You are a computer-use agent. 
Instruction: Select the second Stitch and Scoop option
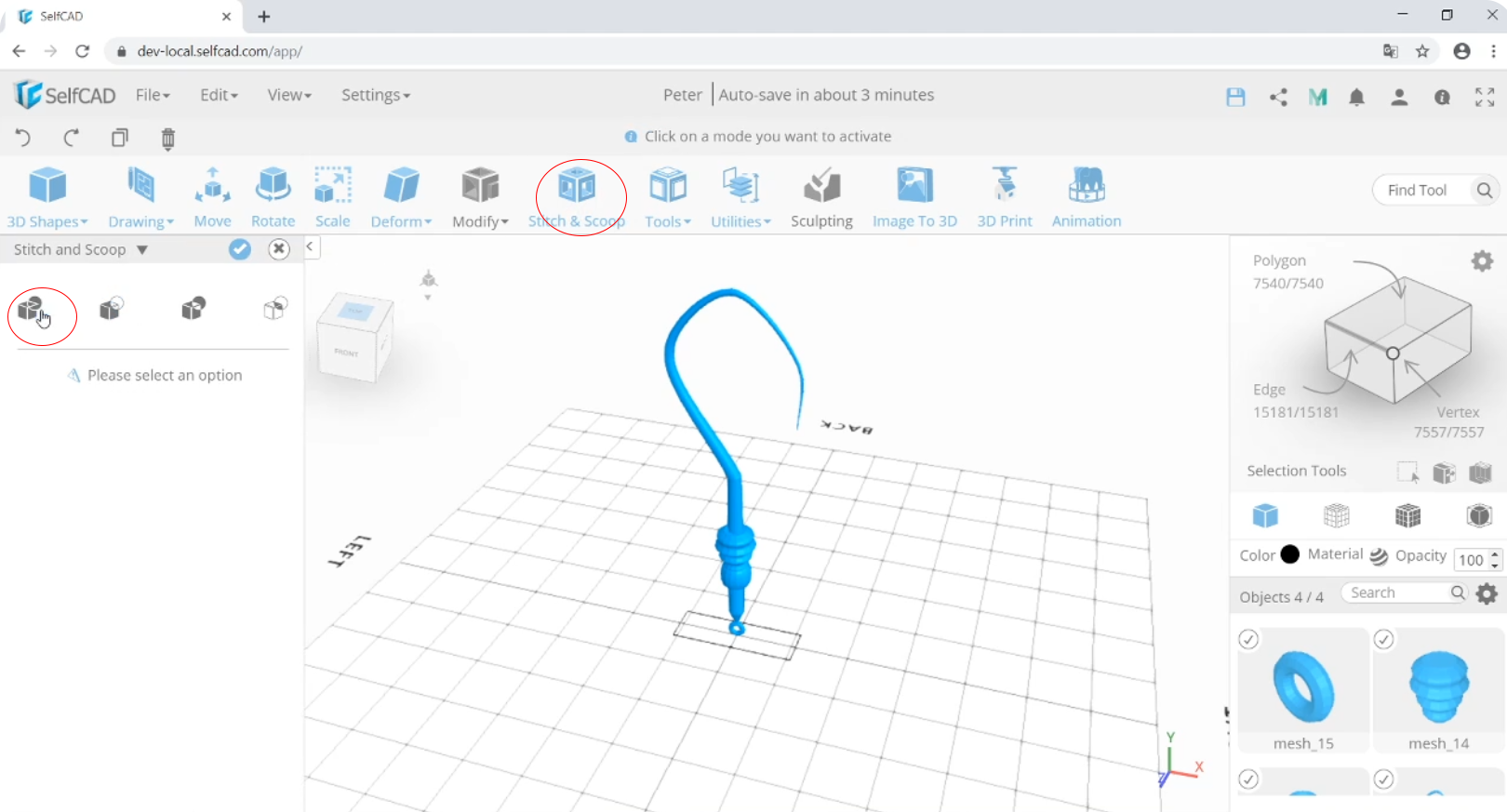coord(112,308)
